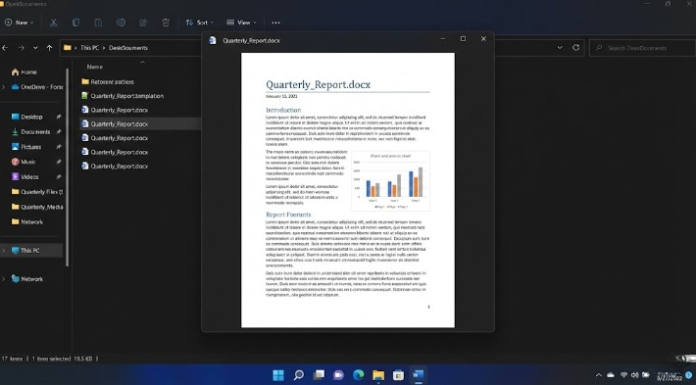Open the Sort options dropdown
Image resolution: width=696 pixels, height=385 pixels.
pos(199,23)
